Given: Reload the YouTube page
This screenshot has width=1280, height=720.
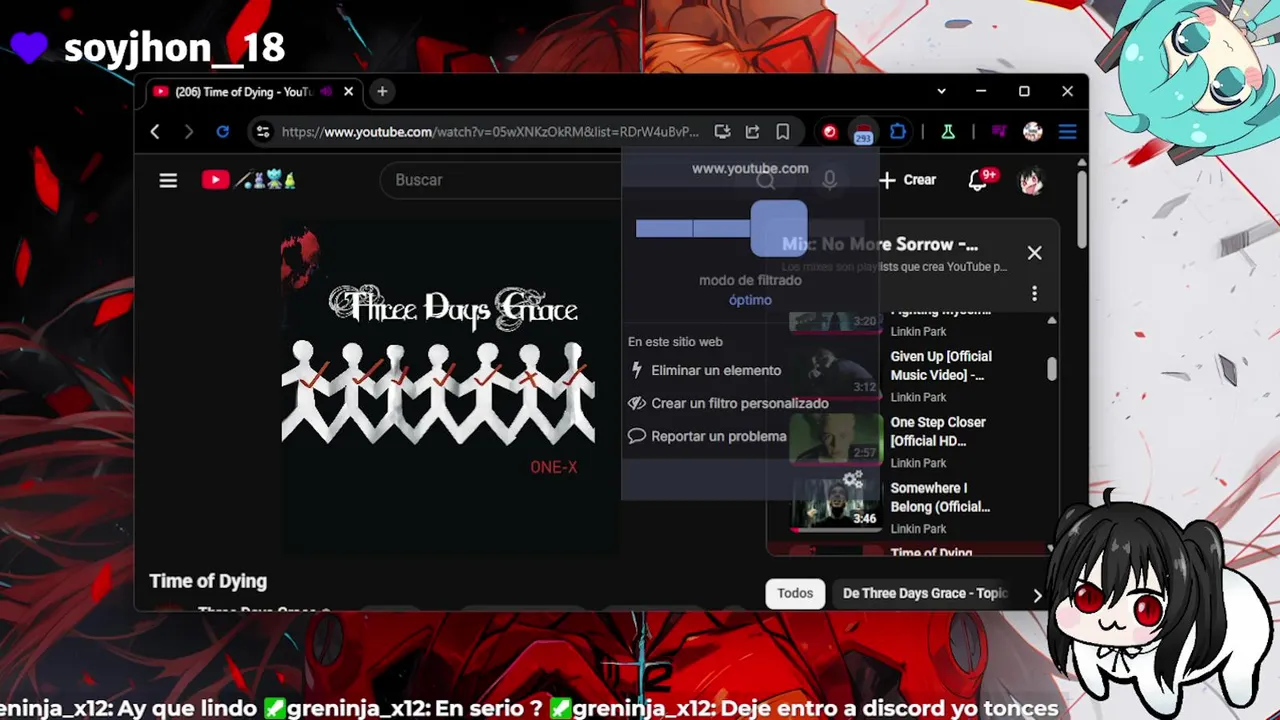Looking at the screenshot, I should coord(223,132).
